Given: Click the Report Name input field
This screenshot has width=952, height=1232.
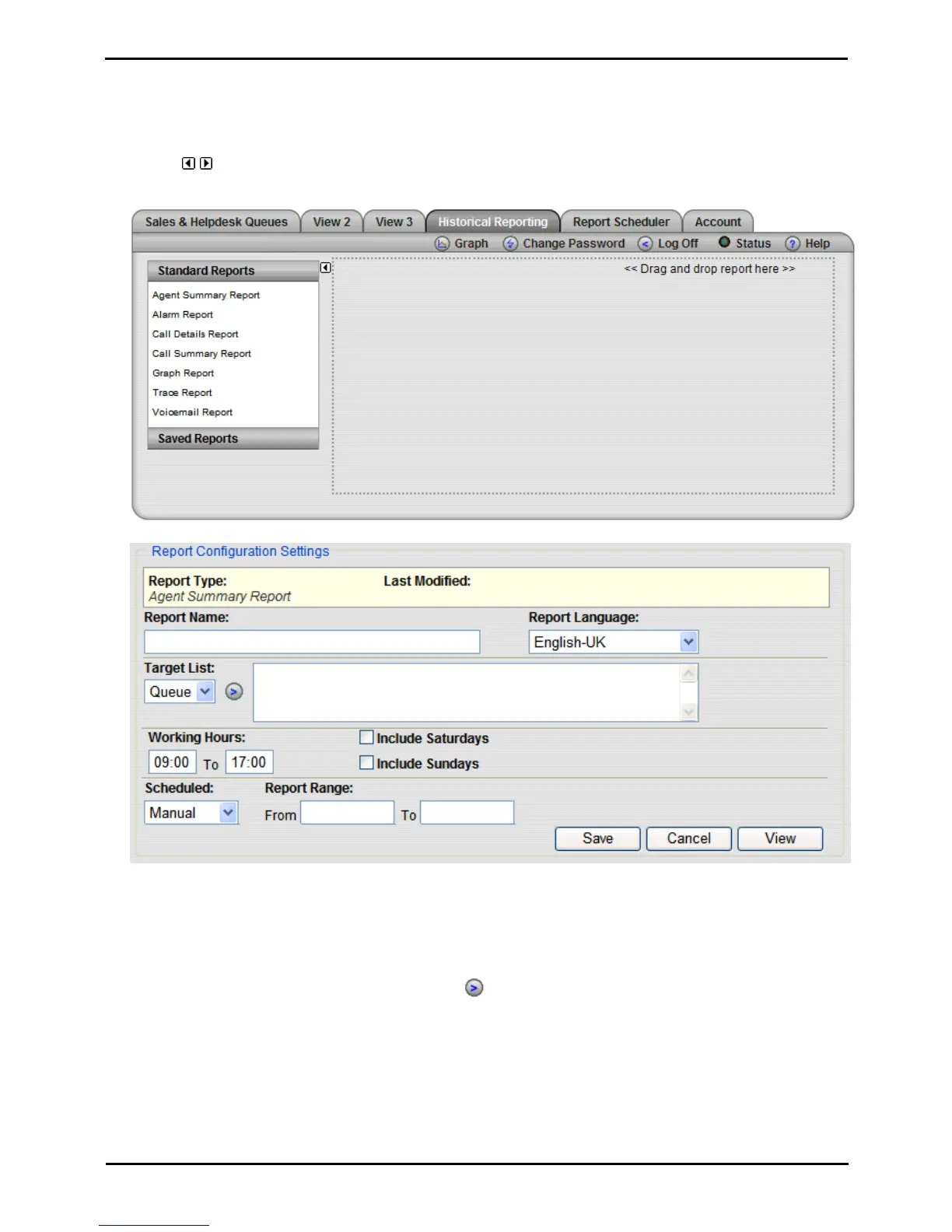Looking at the screenshot, I should point(312,642).
